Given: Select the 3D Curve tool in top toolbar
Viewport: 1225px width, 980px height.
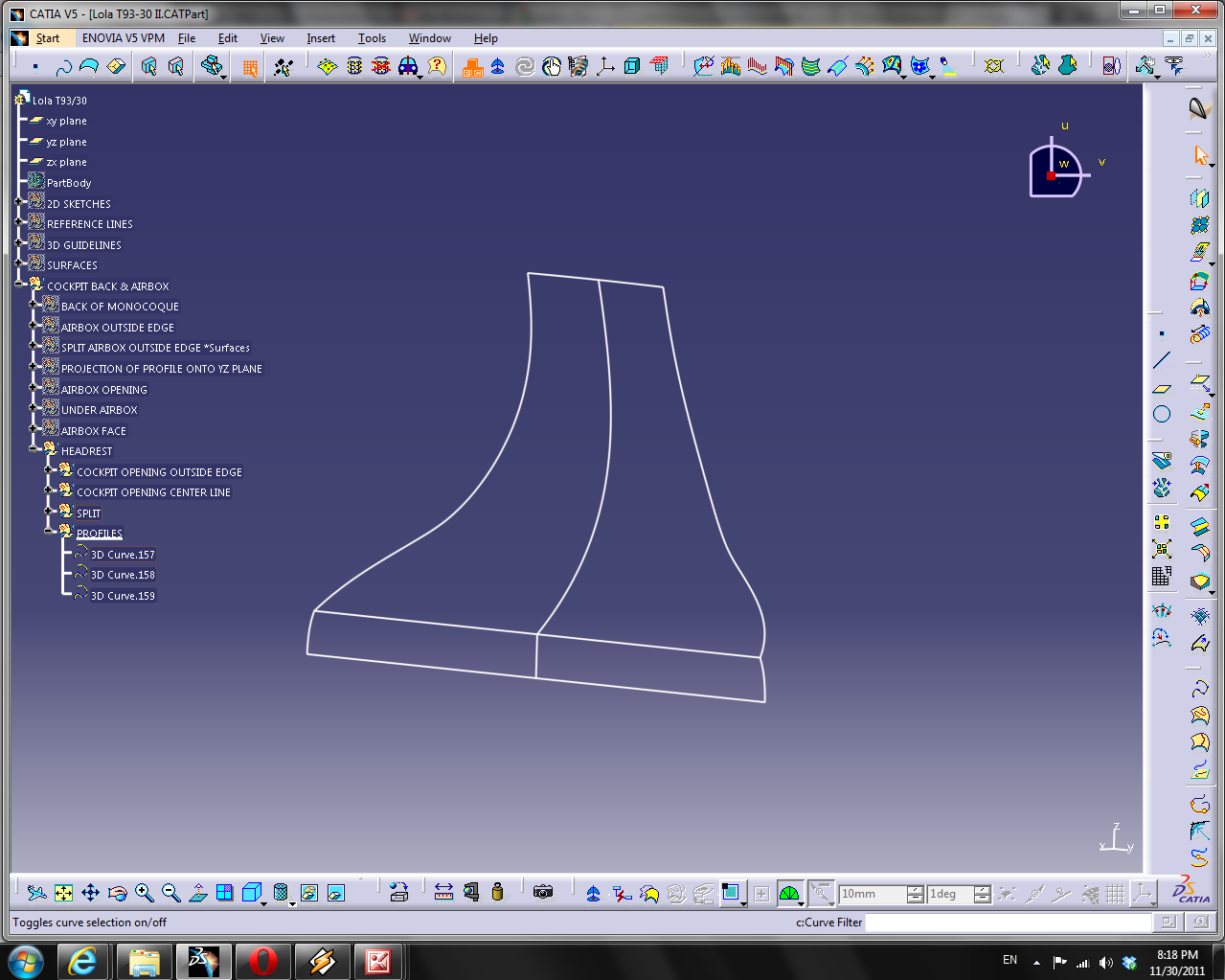Looking at the screenshot, I should tap(63, 66).
